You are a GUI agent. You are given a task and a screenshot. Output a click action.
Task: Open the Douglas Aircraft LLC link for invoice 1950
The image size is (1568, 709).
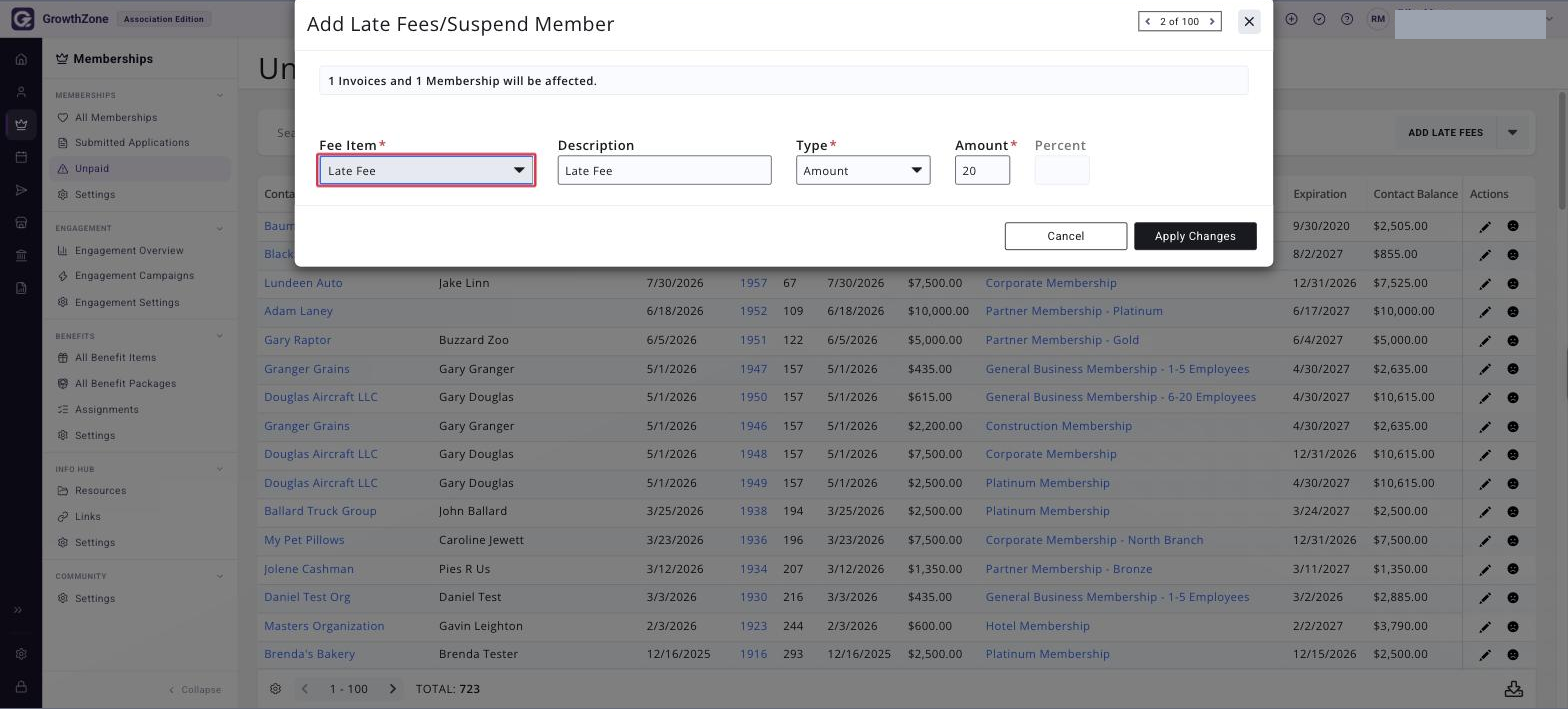click(x=321, y=397)
